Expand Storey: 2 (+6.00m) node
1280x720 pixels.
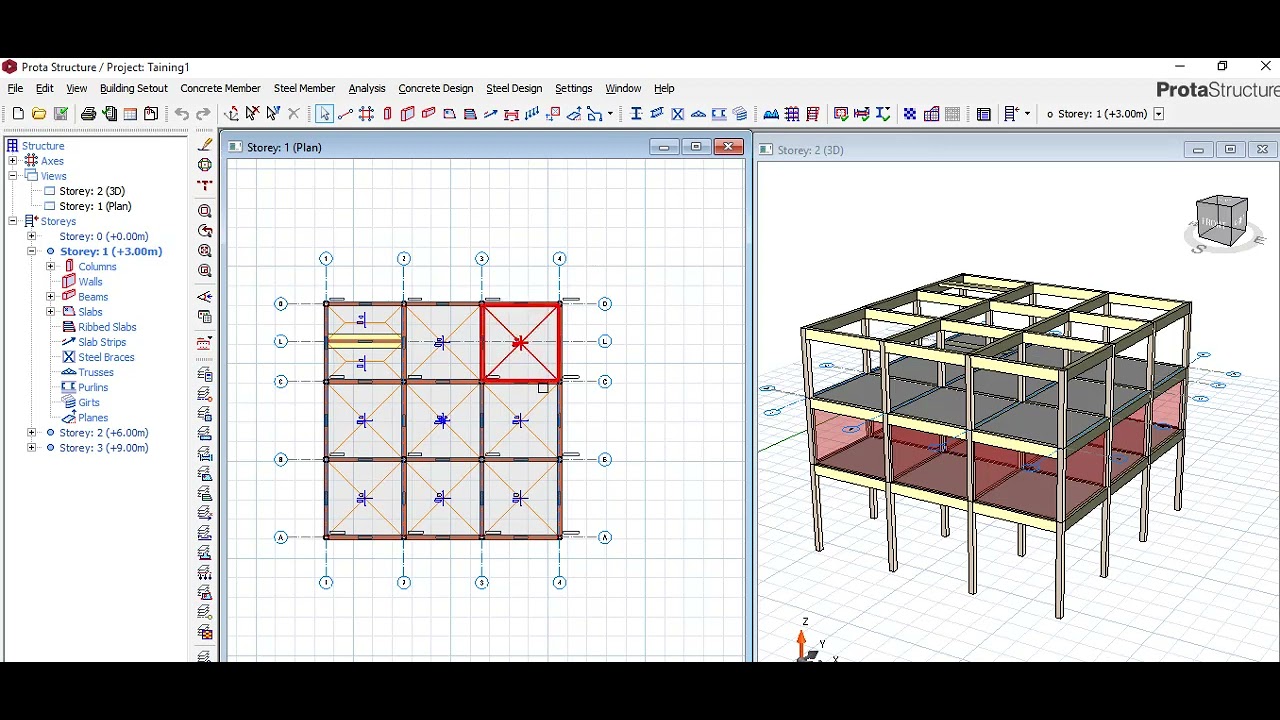click(x=31, y=433)
